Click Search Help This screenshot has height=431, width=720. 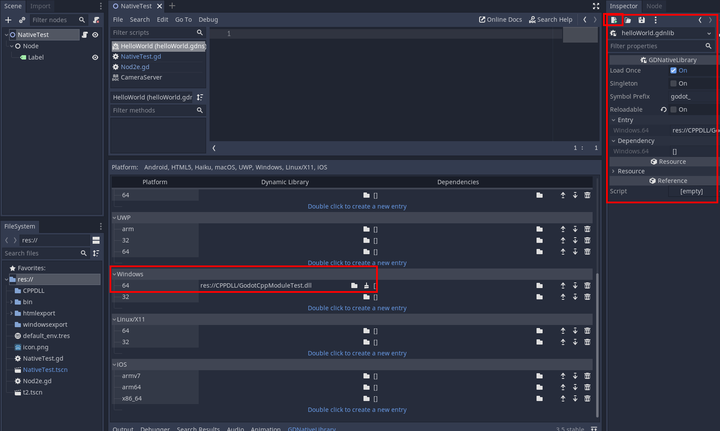pos(551,20)
